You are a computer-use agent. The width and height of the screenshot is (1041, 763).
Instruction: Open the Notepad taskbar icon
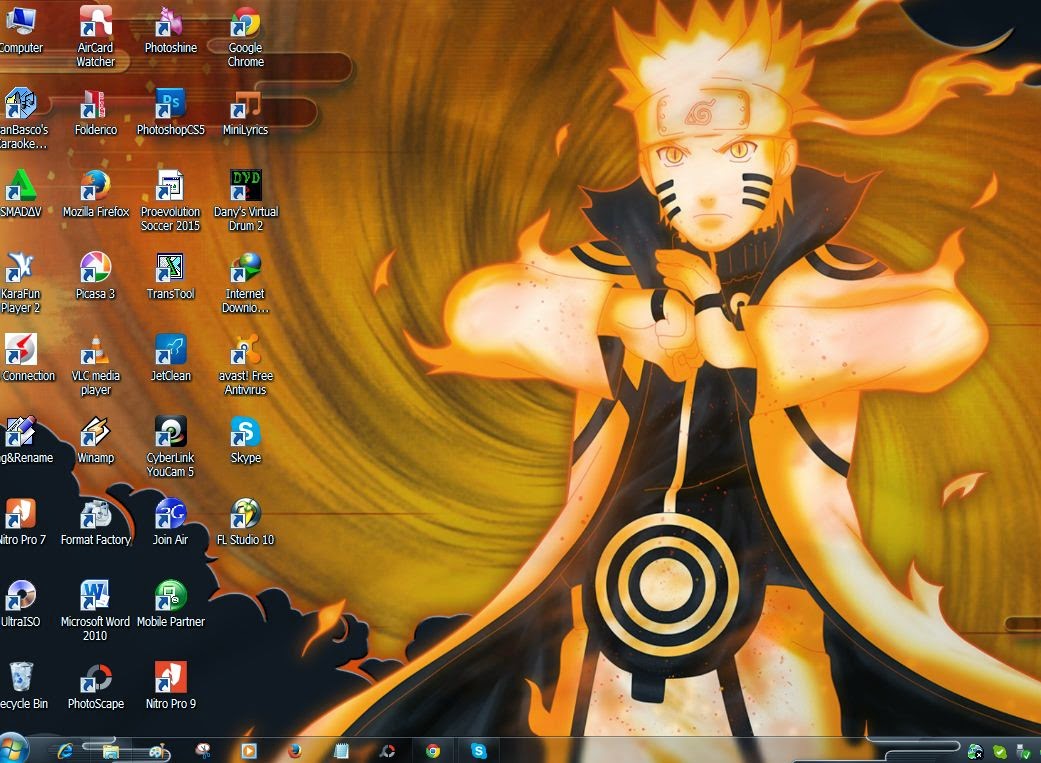coord(341,751)
